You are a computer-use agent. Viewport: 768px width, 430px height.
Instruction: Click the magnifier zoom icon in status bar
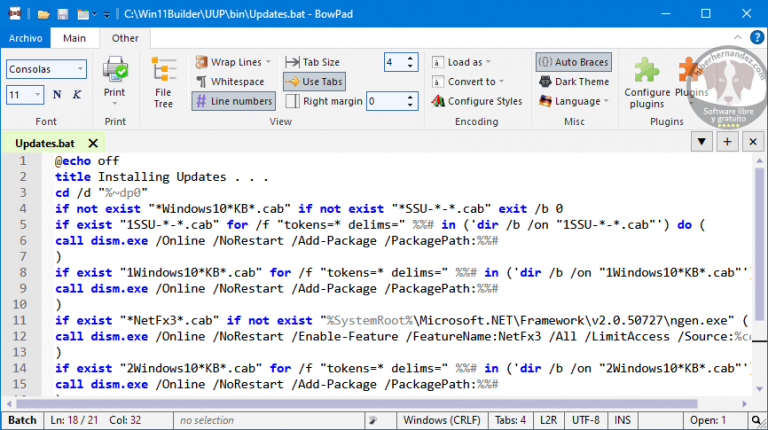(757, 420)
